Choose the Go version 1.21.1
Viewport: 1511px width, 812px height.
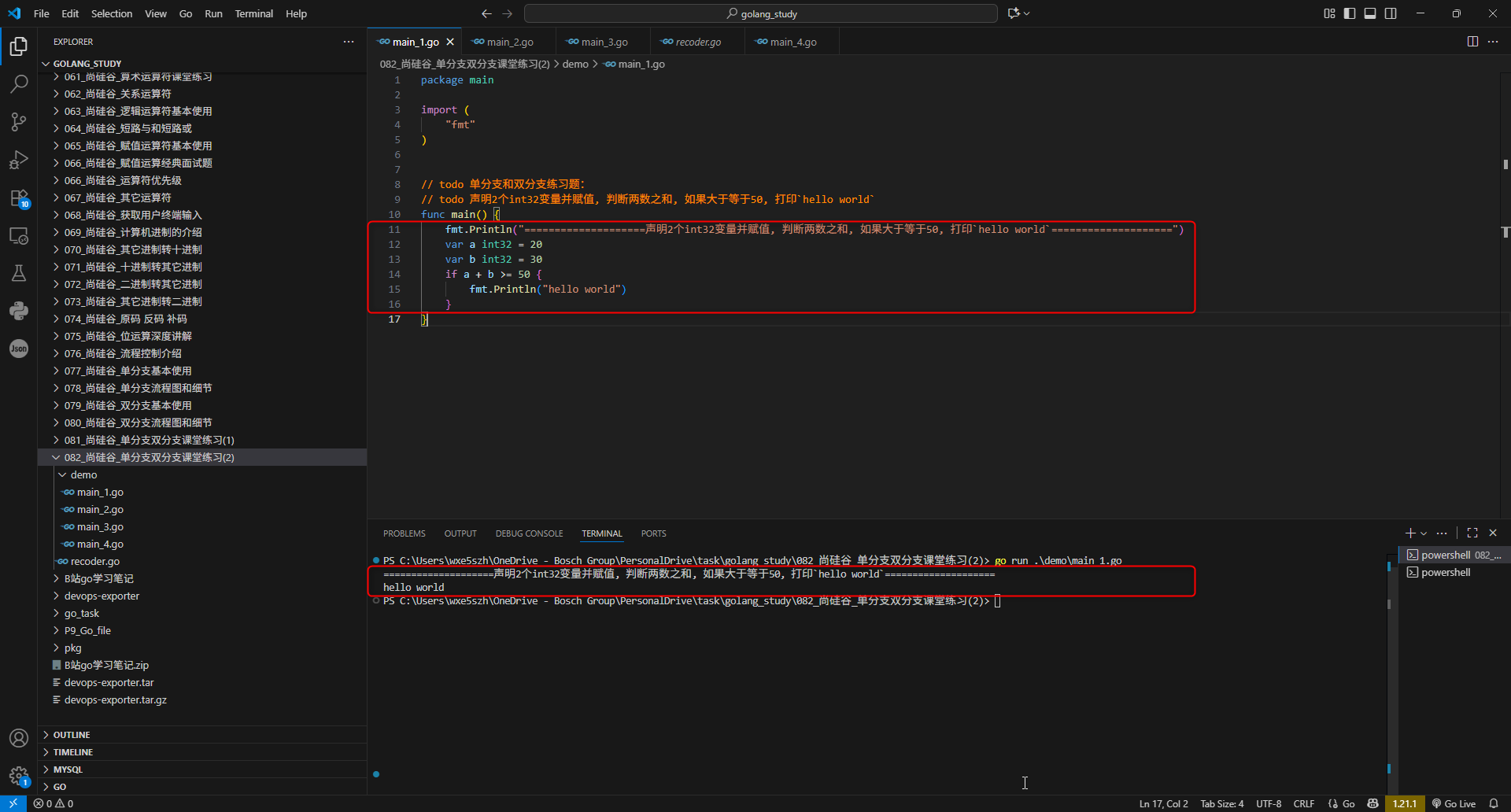coord(1405,803)
